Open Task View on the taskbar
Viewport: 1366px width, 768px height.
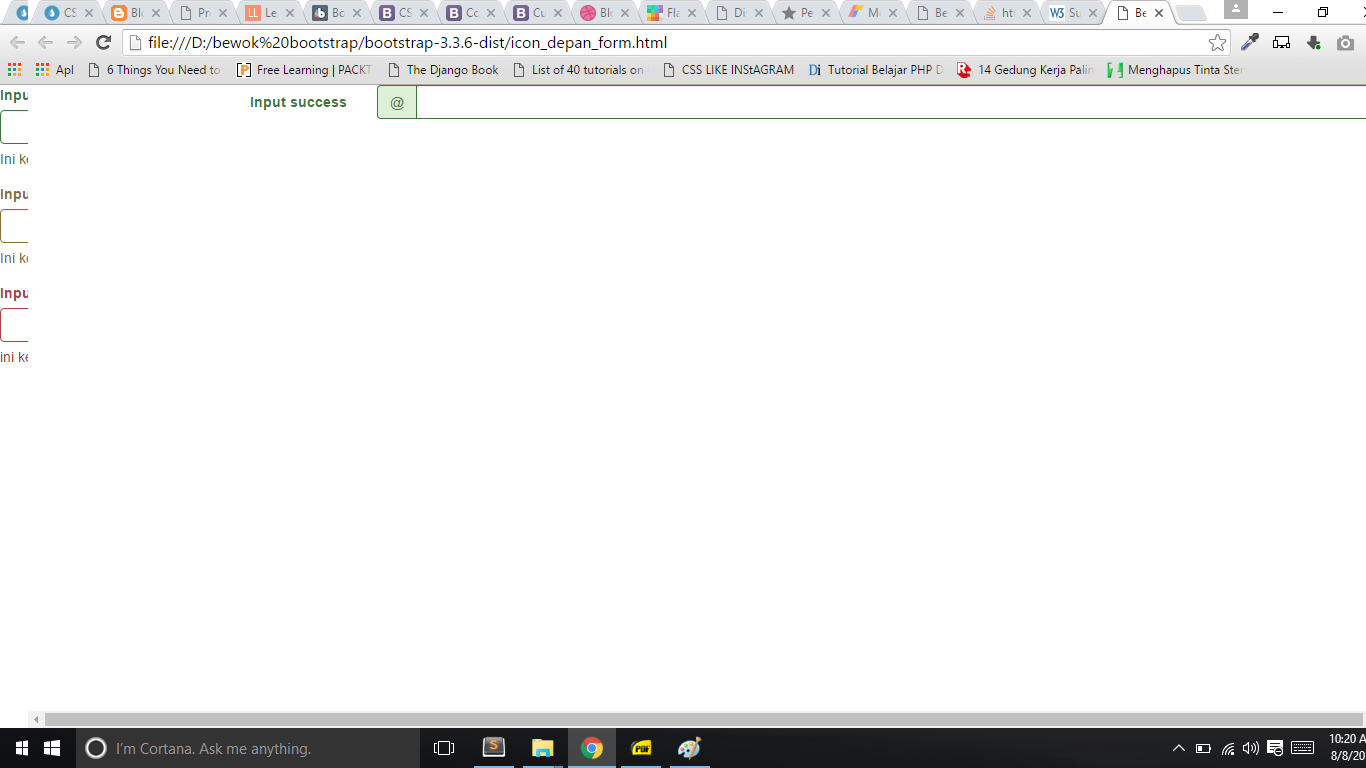(444, 748)
